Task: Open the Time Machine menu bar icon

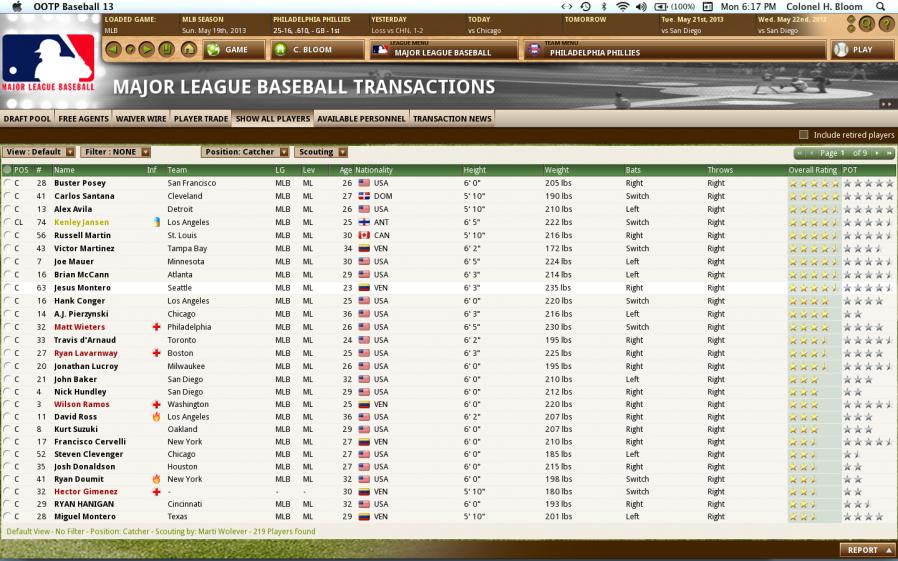Action: [585, 7]
